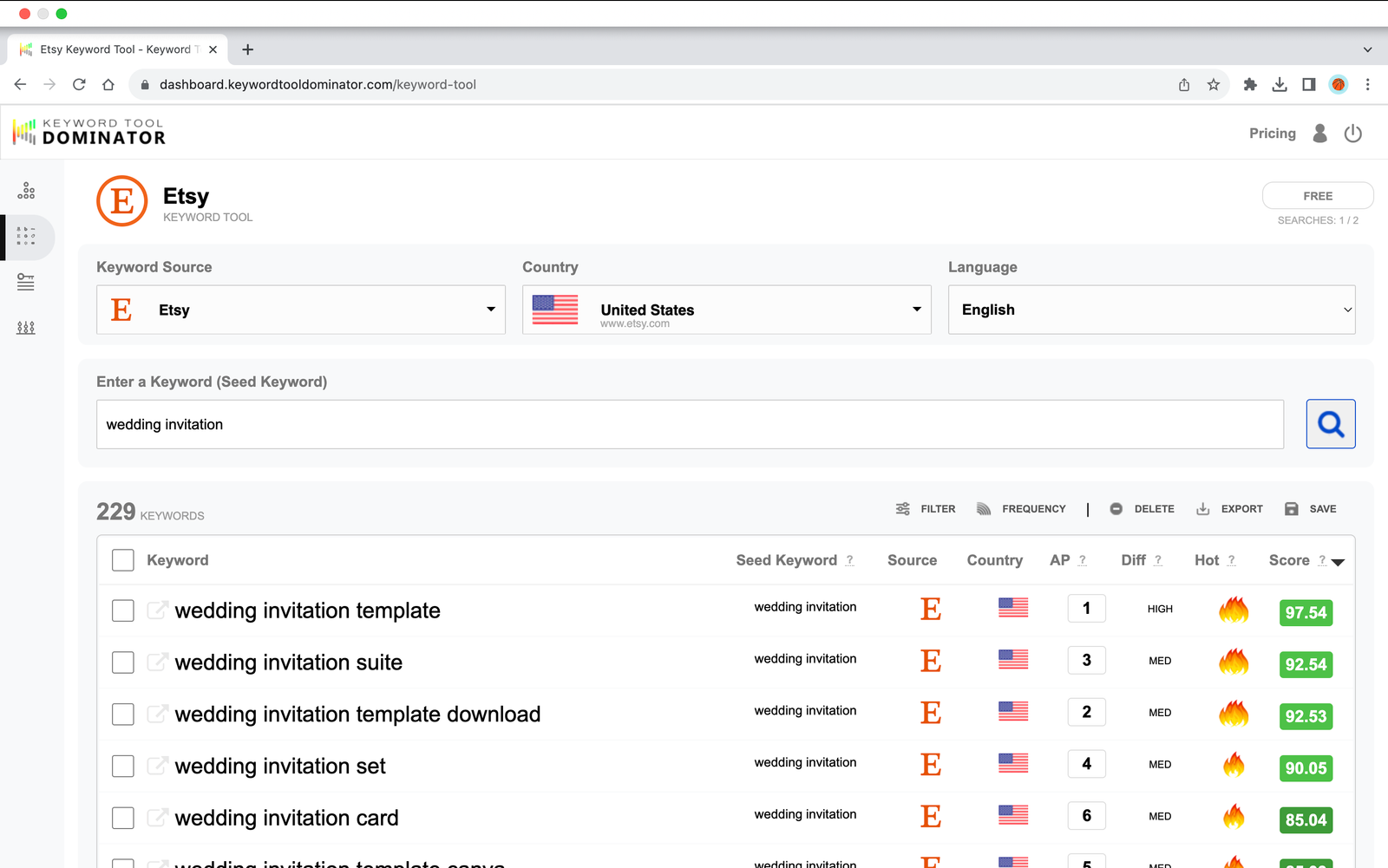Click the 229 KEYWORDS count
Image resolution: width=1388 pixels, height=868 pixels.
click(150, 512)
